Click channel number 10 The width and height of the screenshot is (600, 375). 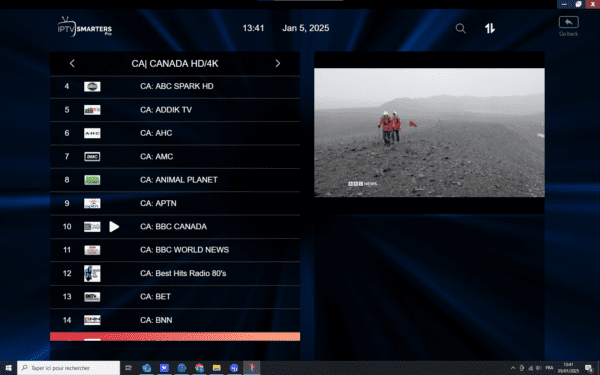coord(67,227)
